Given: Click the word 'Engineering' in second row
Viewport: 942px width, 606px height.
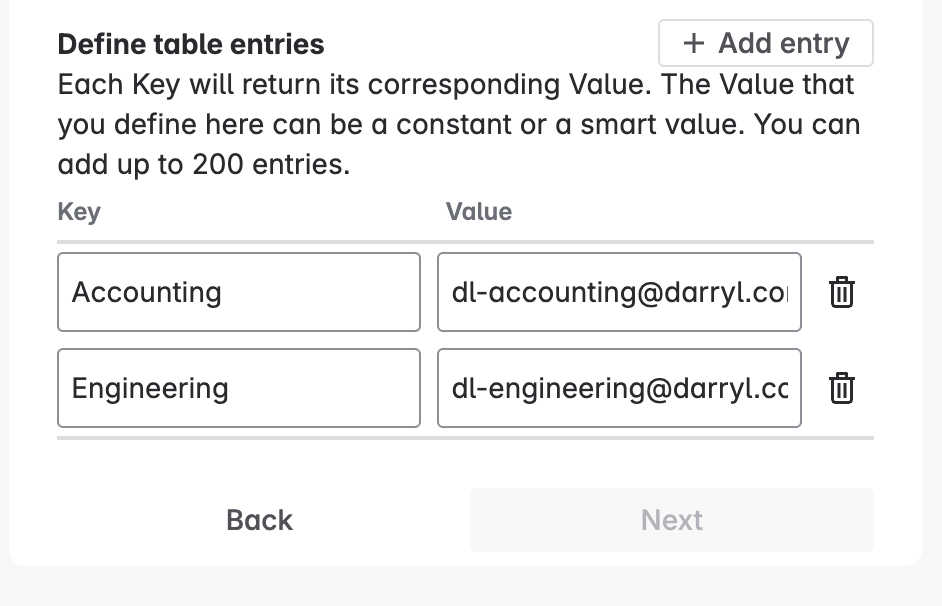Looking at the screenshot, I should coord(150,388).
